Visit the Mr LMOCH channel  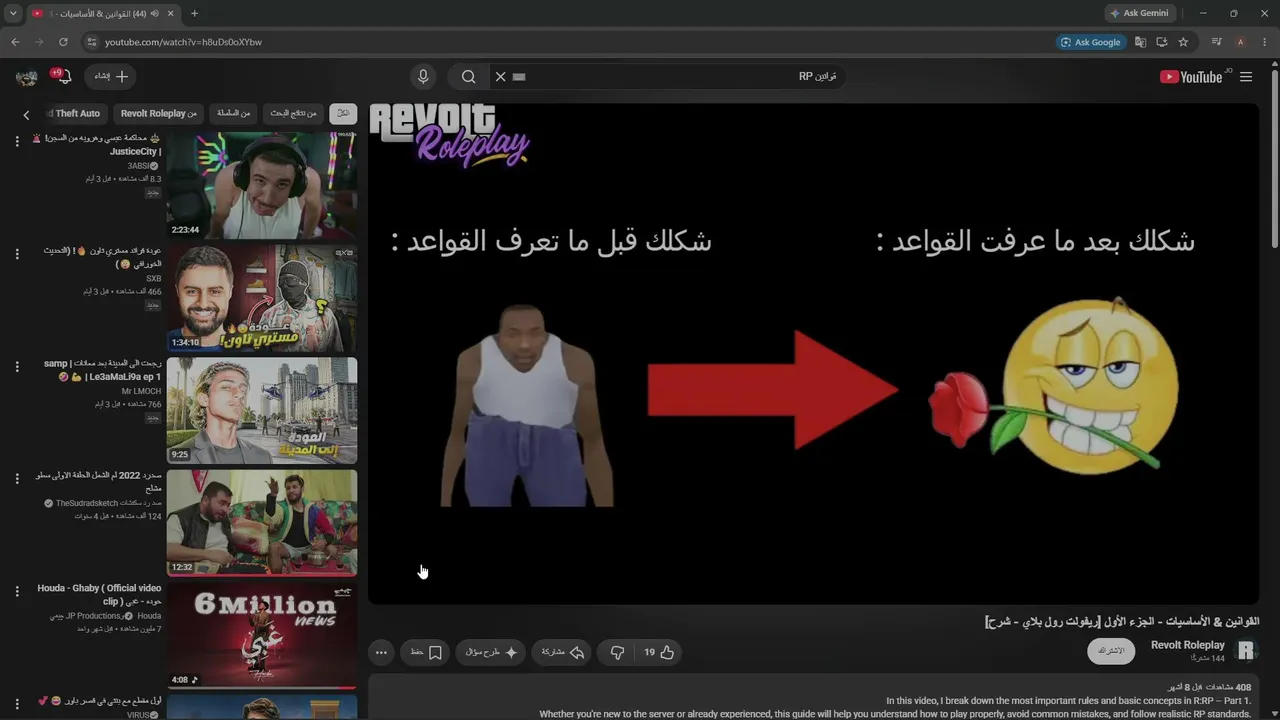(x=141, y=391)
